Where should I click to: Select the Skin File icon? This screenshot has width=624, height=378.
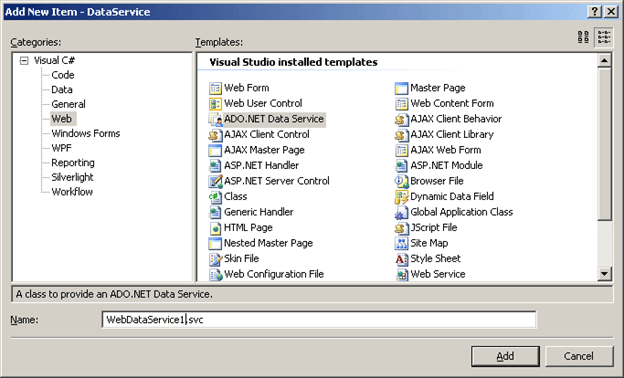point(215,259)
